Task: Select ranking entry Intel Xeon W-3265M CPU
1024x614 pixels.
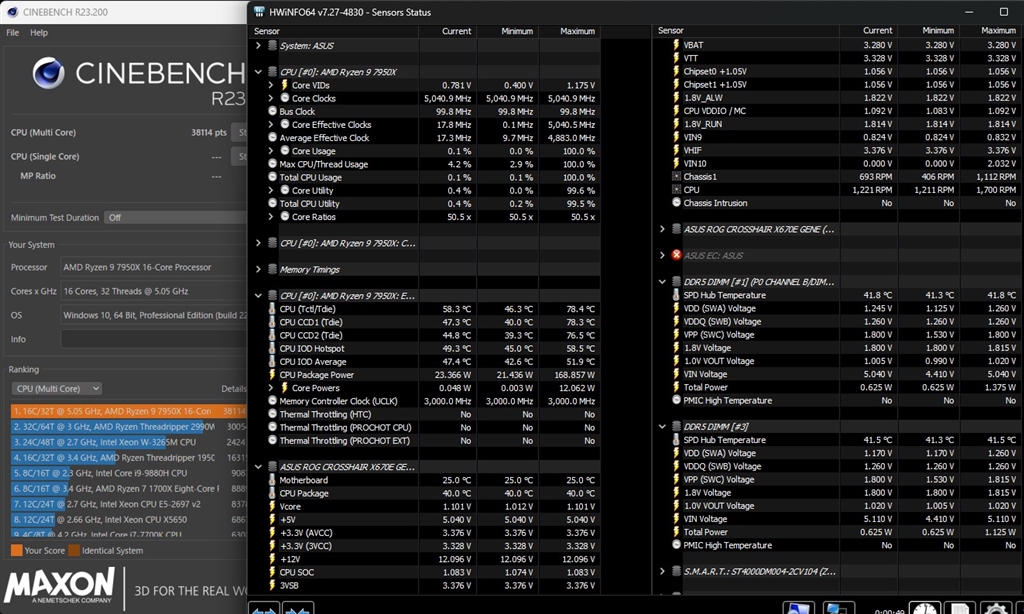Action: 129,442
